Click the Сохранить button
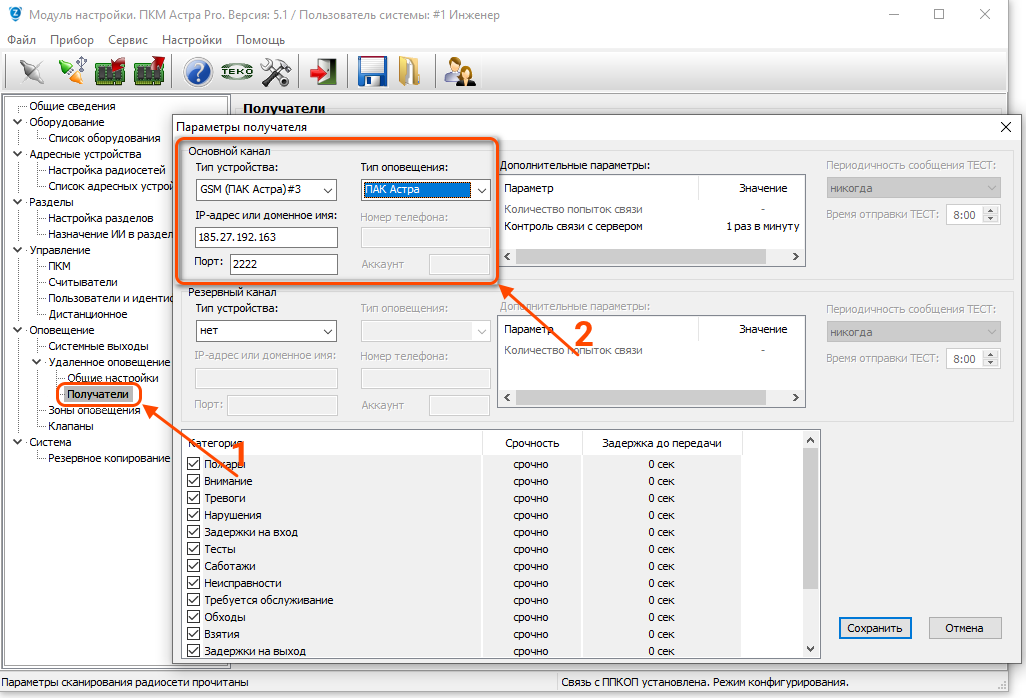The height and width of the screenshot is (698, 1026). pyautogui.click(x=875, y=628)
